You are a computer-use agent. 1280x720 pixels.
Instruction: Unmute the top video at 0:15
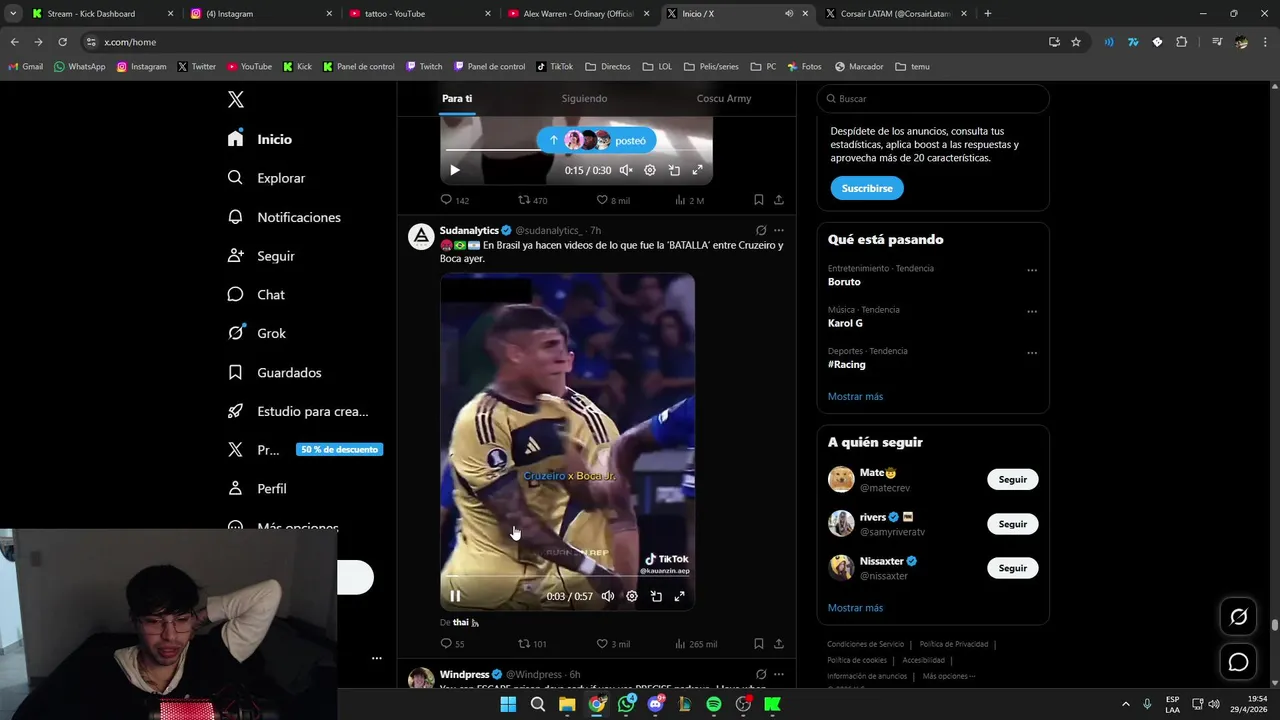(x=626, y=170)
